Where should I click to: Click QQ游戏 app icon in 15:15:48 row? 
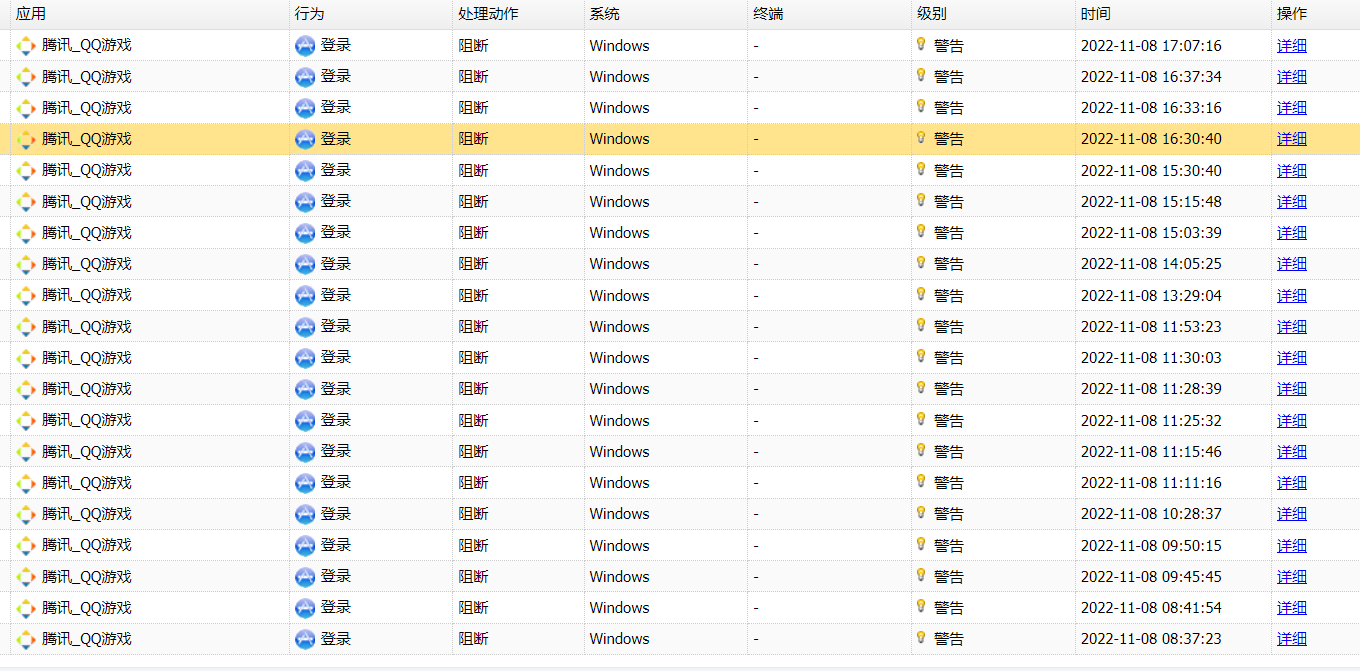coord(26,202)
